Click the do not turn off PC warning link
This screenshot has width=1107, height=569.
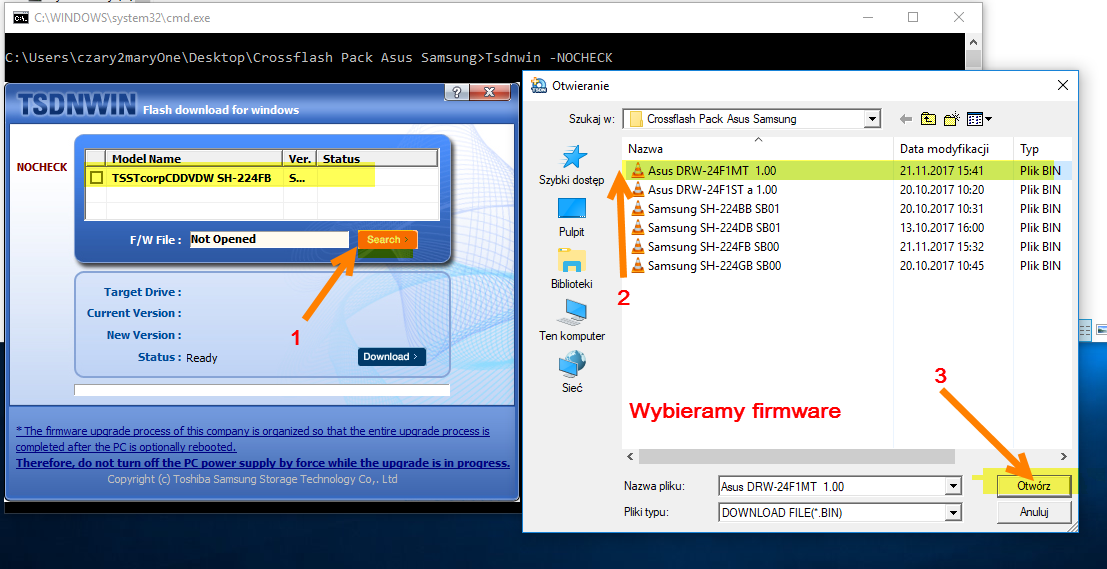point(263,463)
